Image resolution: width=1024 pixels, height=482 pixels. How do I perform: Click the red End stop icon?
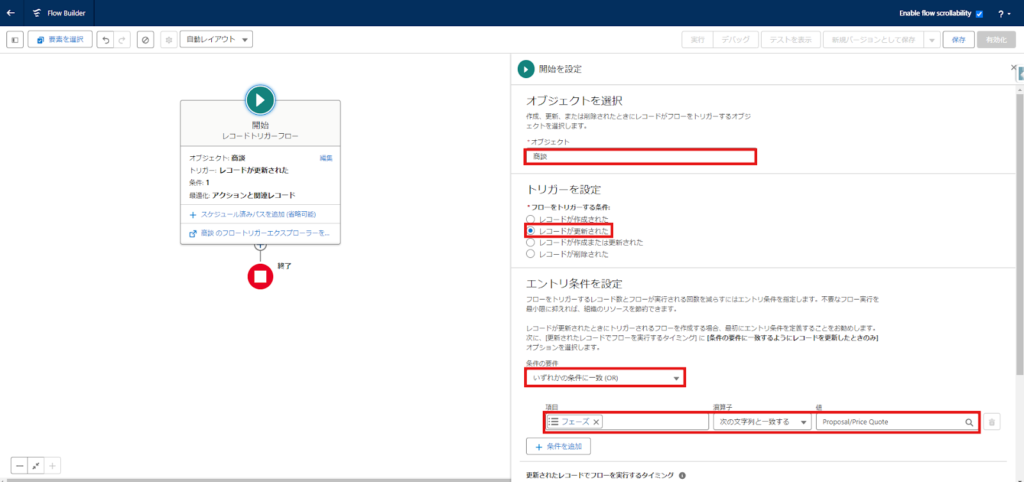point(260,275)
